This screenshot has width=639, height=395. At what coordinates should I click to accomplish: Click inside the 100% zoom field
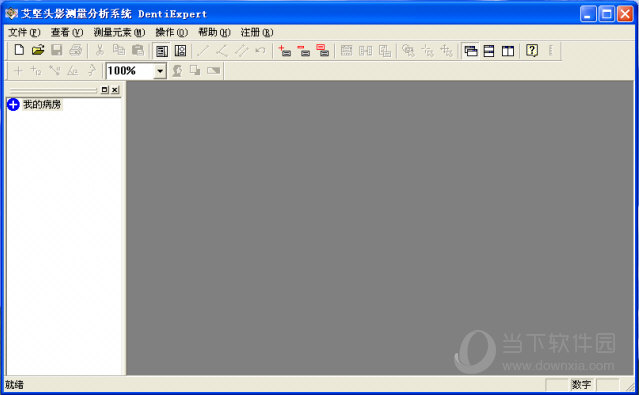(x=130, y=71)
